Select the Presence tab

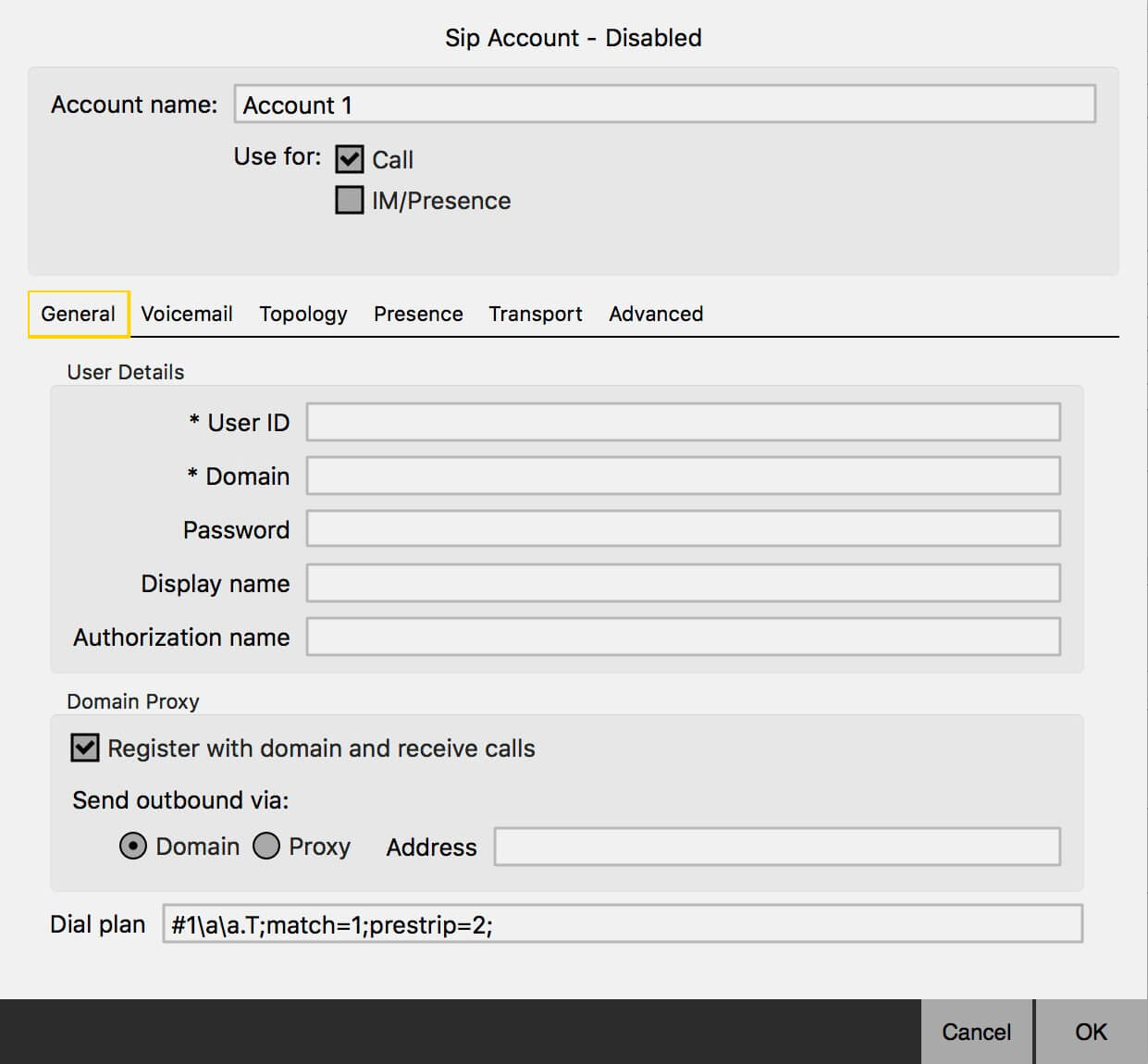[418, 314]
